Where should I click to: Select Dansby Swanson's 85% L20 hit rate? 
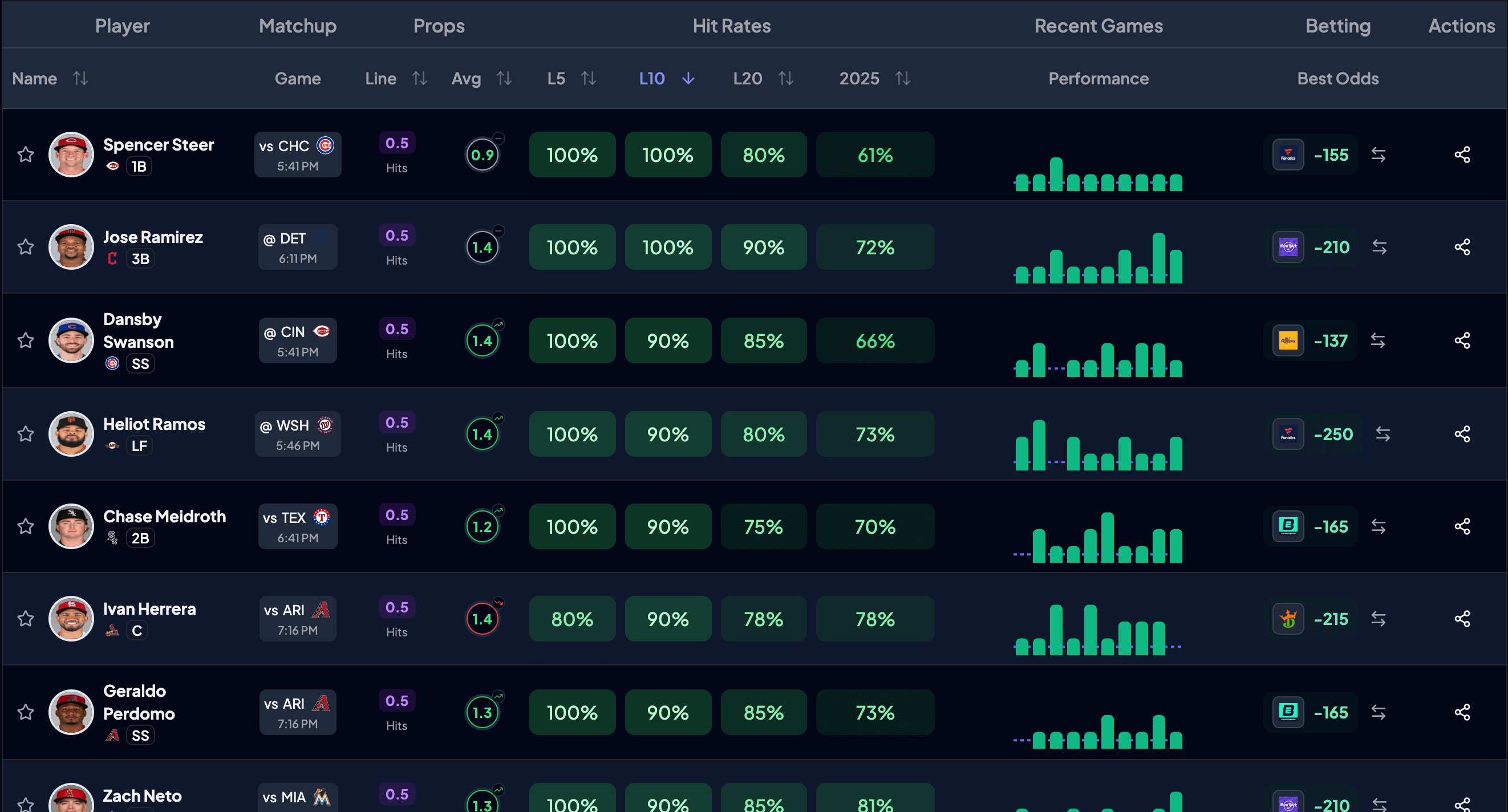point(763,340)
